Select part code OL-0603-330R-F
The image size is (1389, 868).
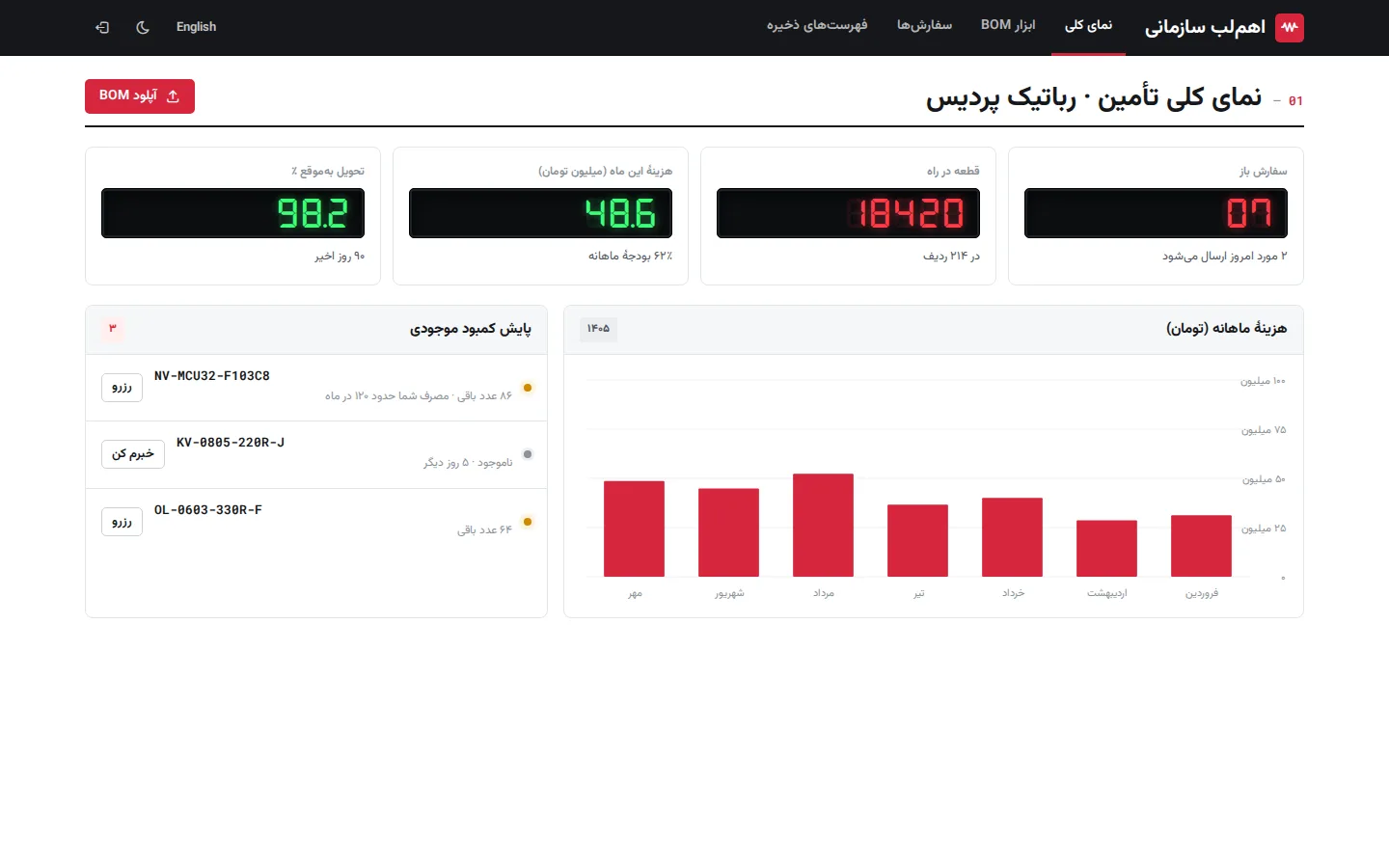(208, 510)
